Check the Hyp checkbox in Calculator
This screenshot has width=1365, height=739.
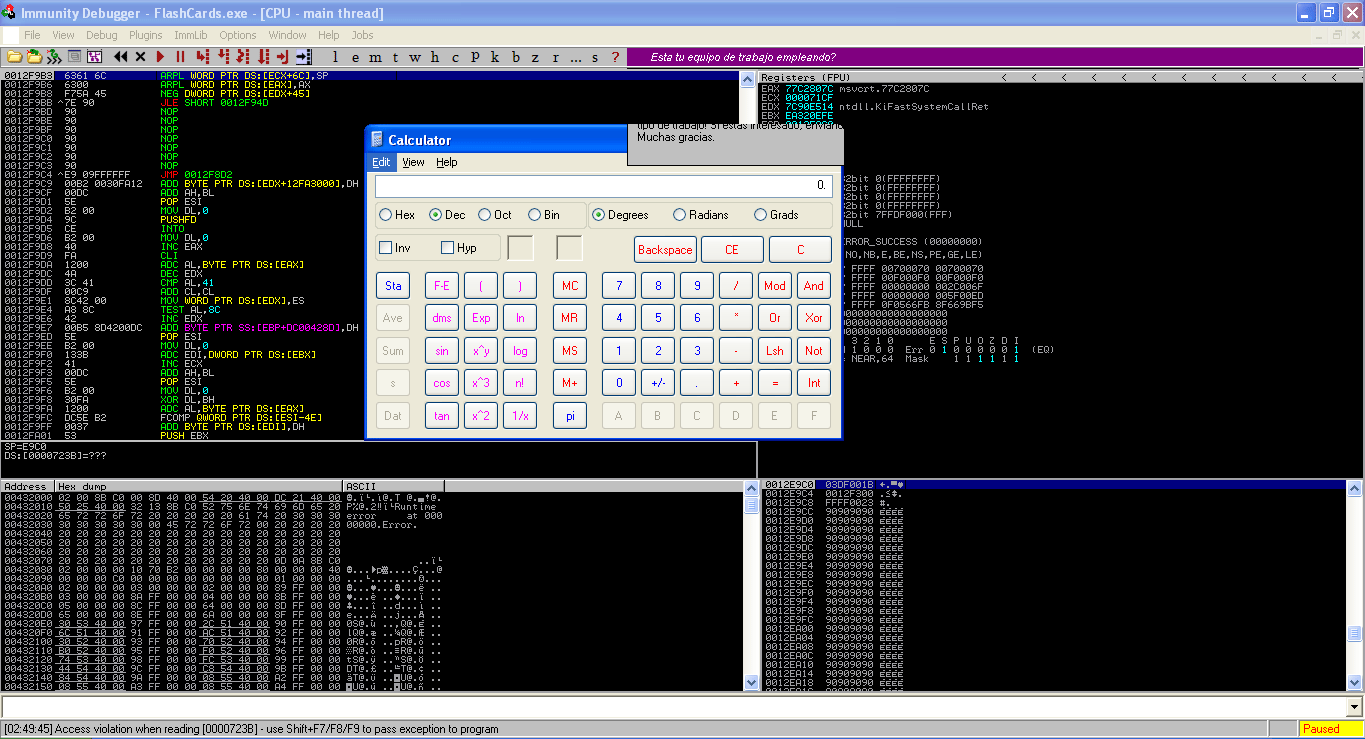458,248
